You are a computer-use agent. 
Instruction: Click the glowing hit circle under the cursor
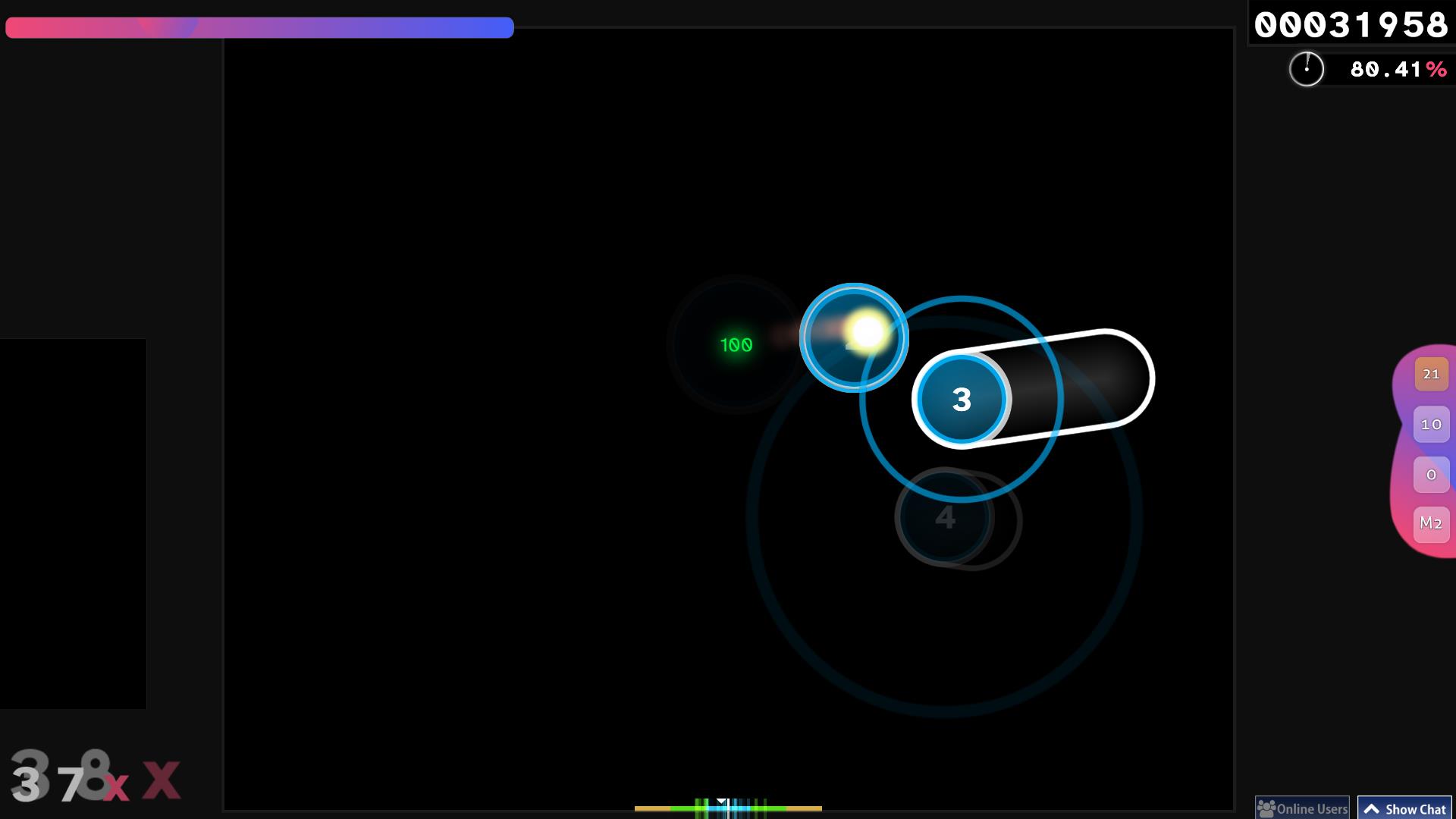click(x=854, y=337)
